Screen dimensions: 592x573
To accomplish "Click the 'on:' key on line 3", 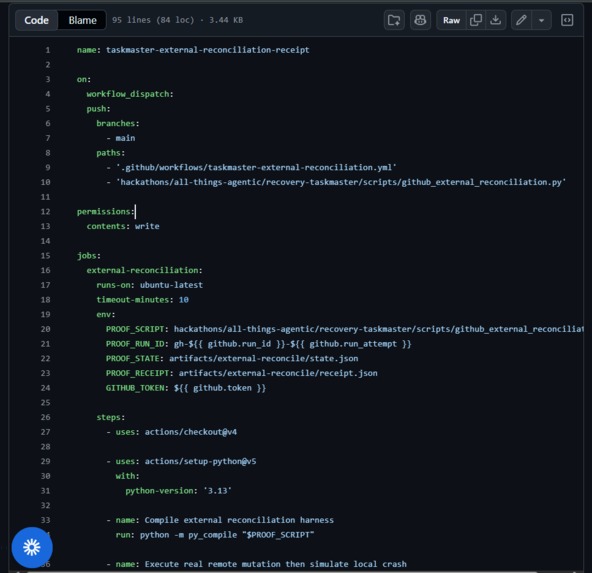I will pos(84,79).
